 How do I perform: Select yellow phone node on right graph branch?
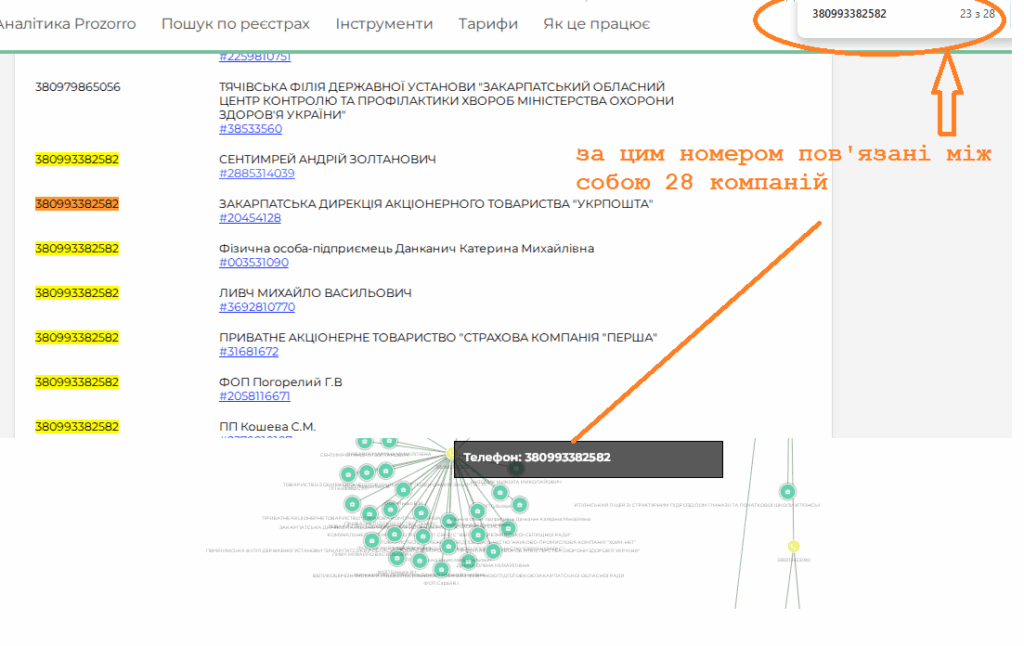793,546
